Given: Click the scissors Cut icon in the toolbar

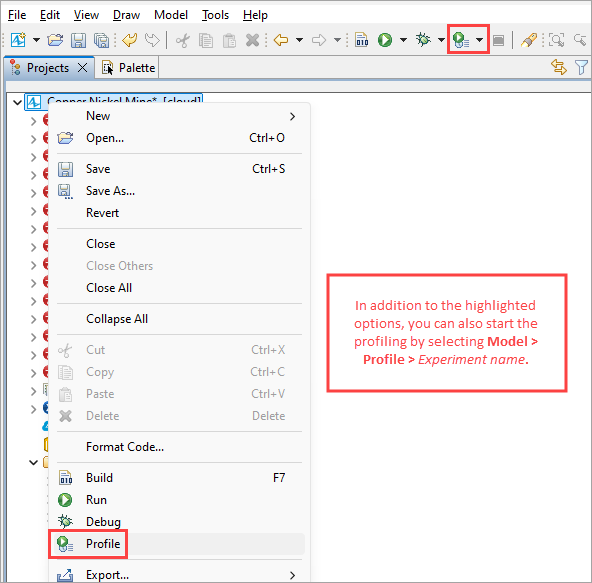Looking at the screenshot, I should point(183,40).
